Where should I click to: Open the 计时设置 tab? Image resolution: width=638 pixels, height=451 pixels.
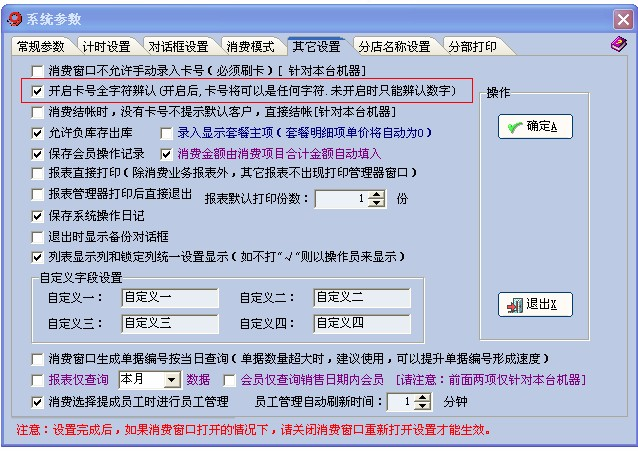107,47
